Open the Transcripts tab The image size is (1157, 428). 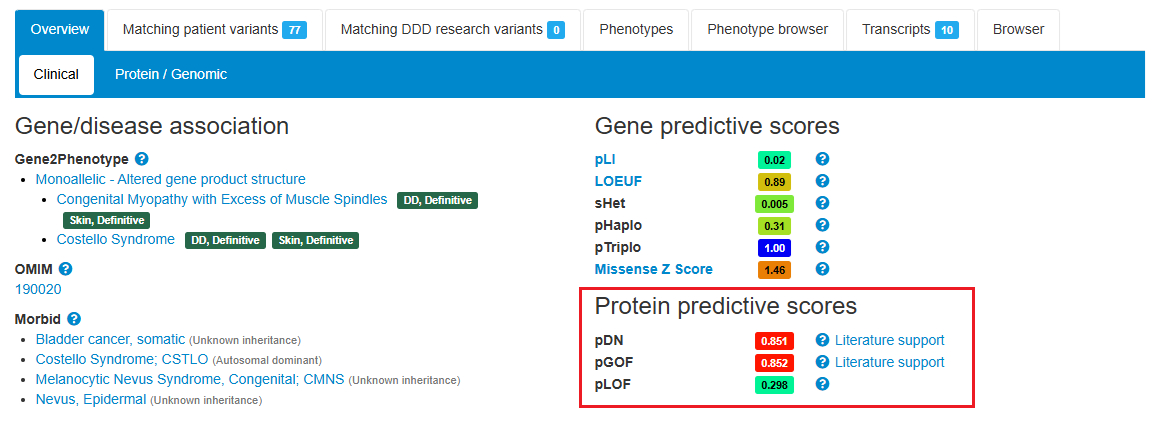(910, 29)
